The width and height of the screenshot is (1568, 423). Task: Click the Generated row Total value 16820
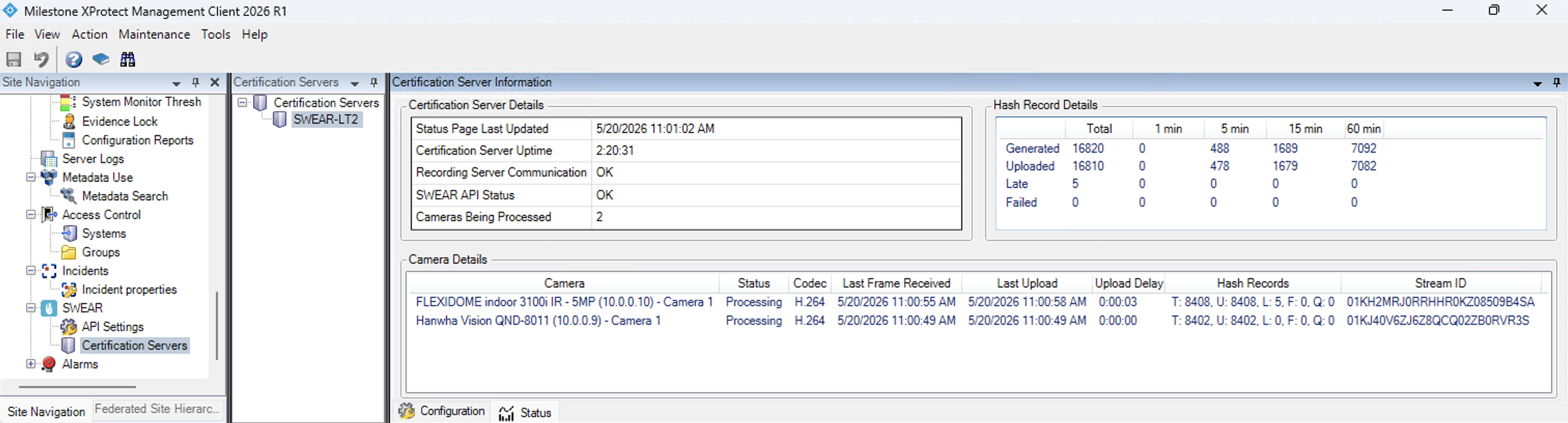point(1088,148)
